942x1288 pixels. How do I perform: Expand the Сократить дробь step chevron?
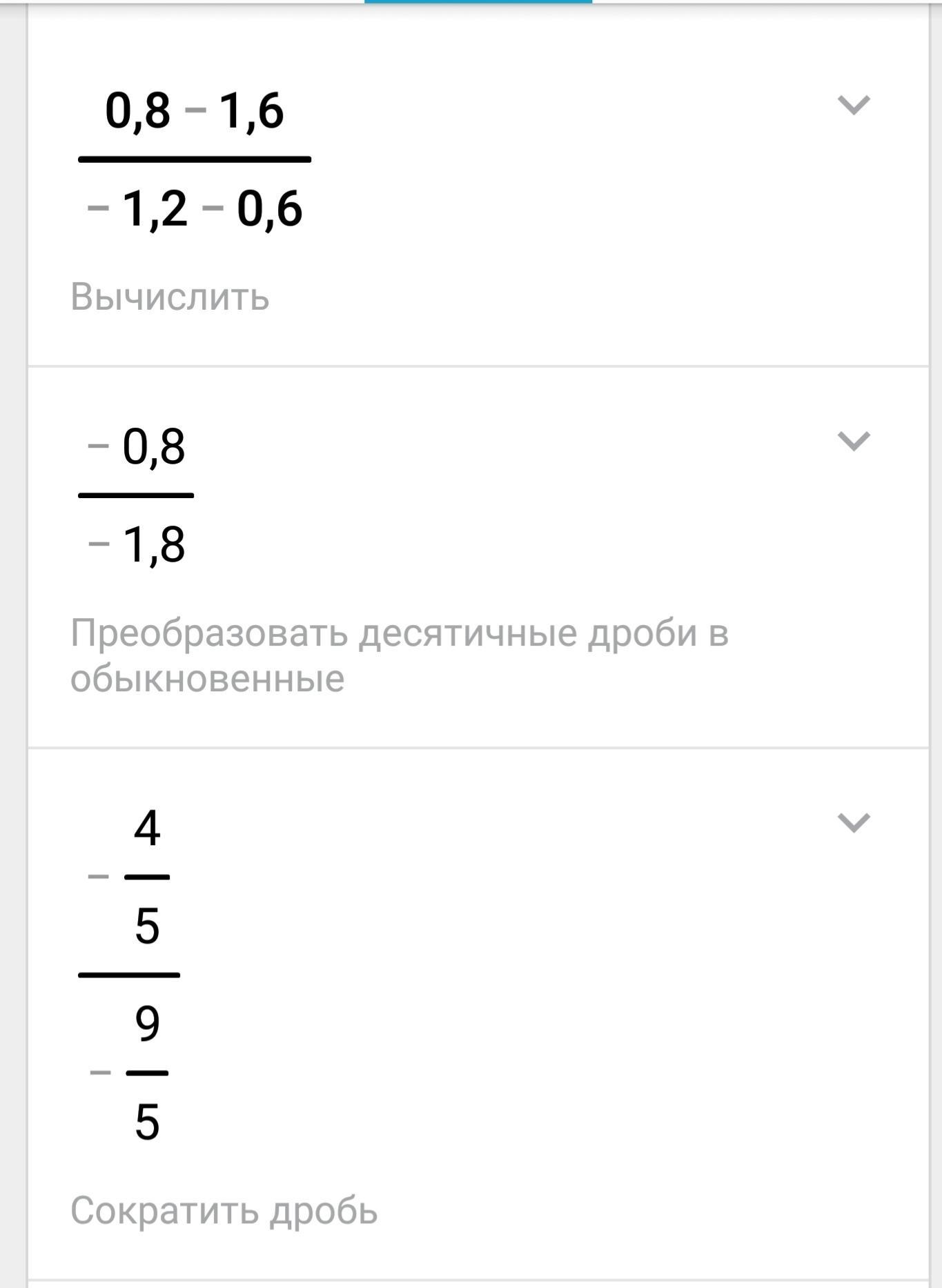(854, 822)
